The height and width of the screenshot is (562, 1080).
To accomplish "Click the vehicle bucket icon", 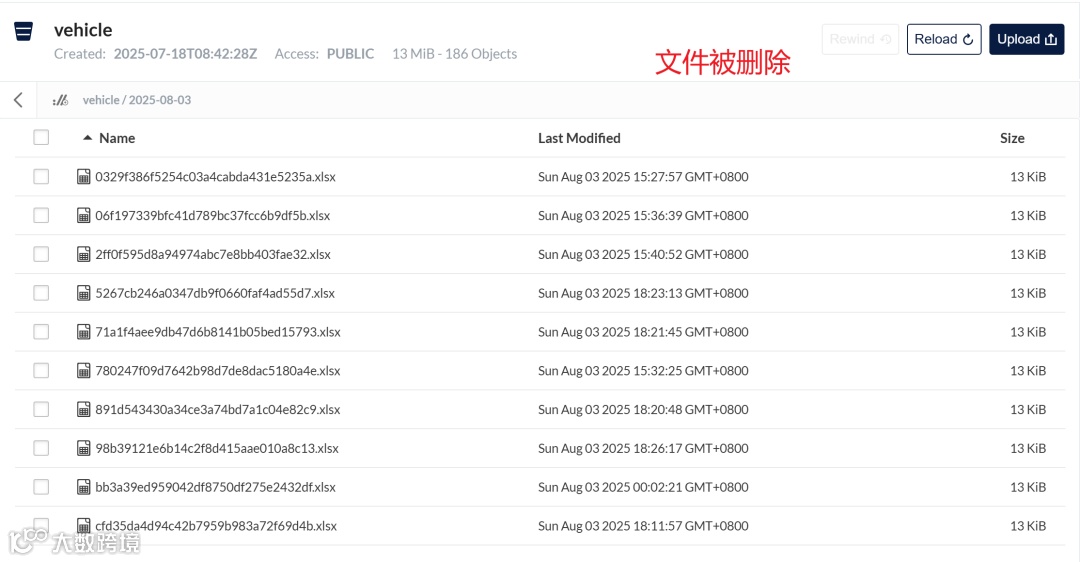I will tap(23, 32).
